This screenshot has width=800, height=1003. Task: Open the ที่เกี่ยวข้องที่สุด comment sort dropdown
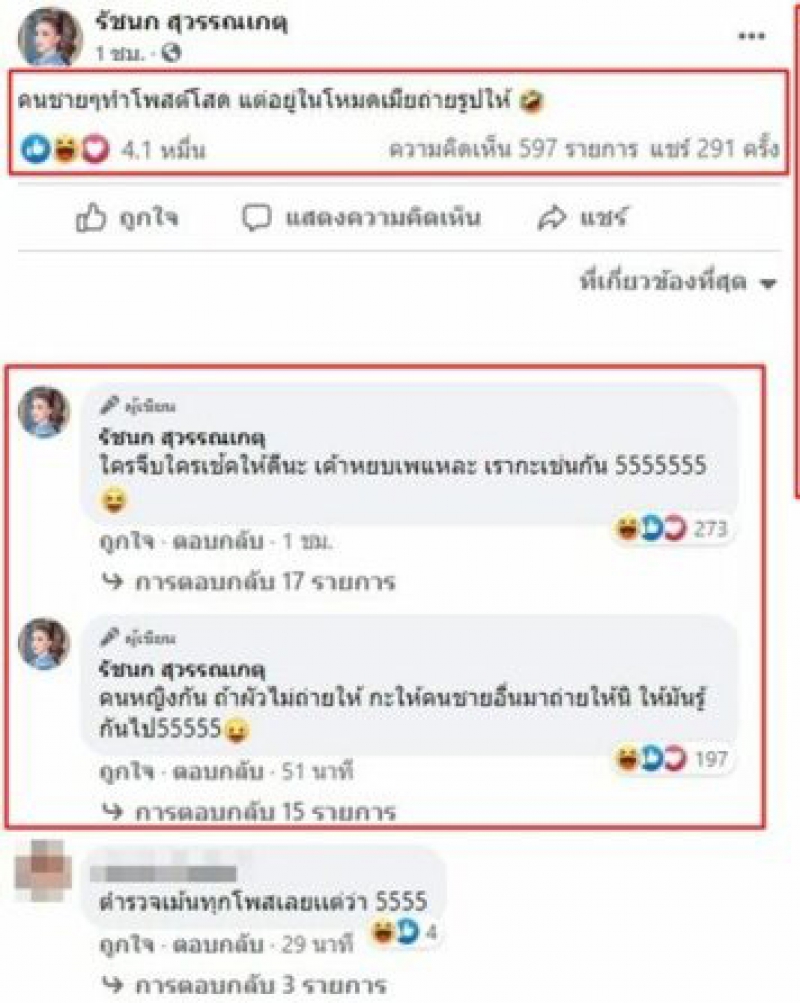click(678, 282)
